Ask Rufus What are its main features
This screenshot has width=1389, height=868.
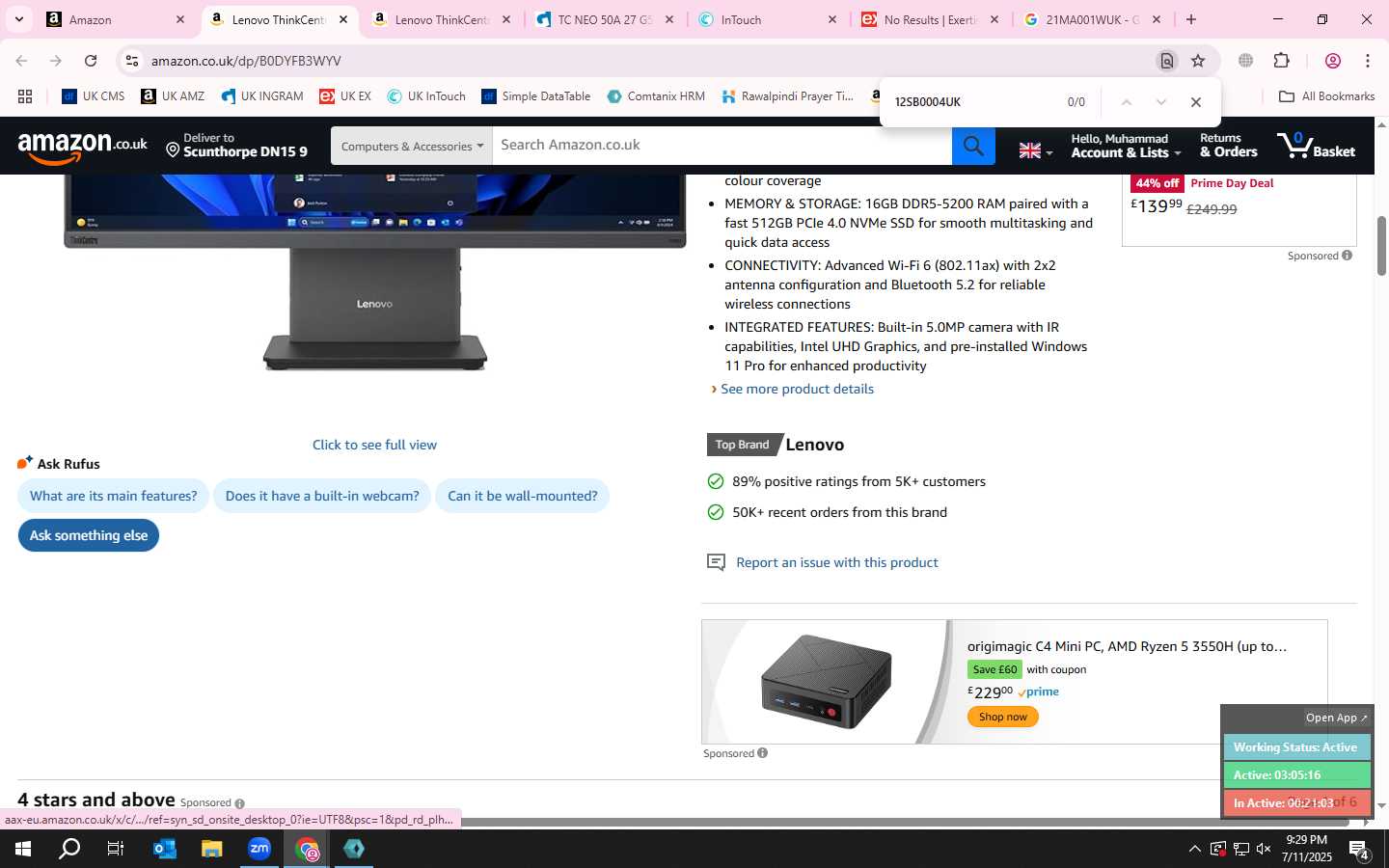pos(113,496)
